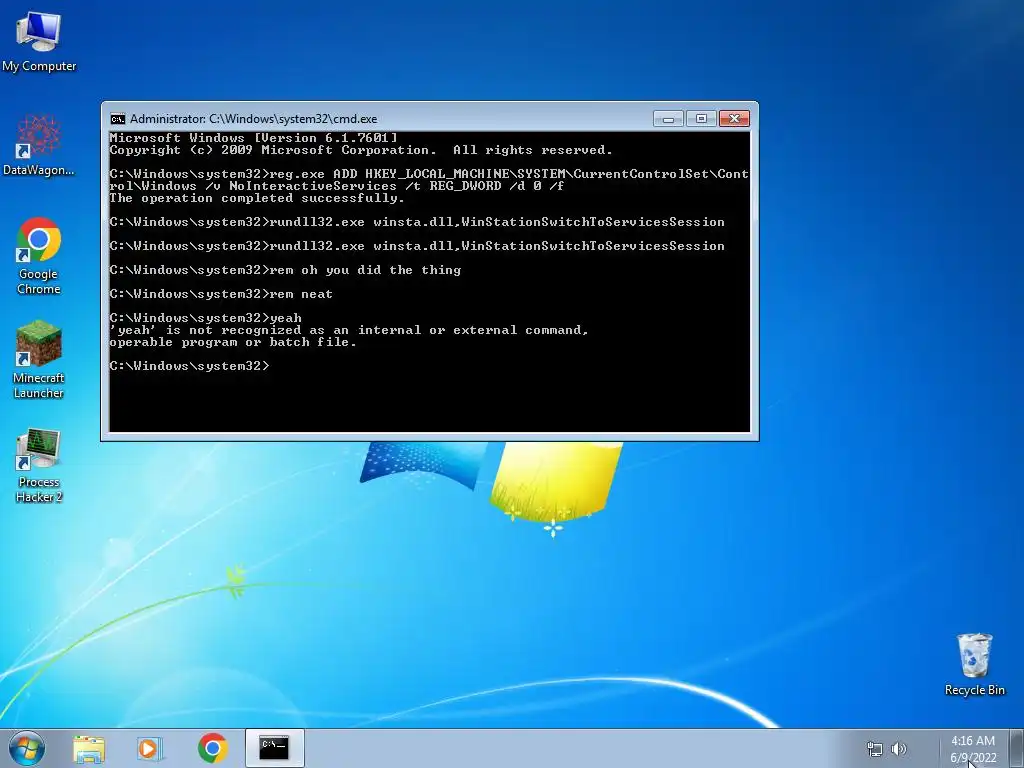Viewport: 1024px width, 768px height.
Task: Close the Administrator cmd.exe window
Action: tap(734, 119)
